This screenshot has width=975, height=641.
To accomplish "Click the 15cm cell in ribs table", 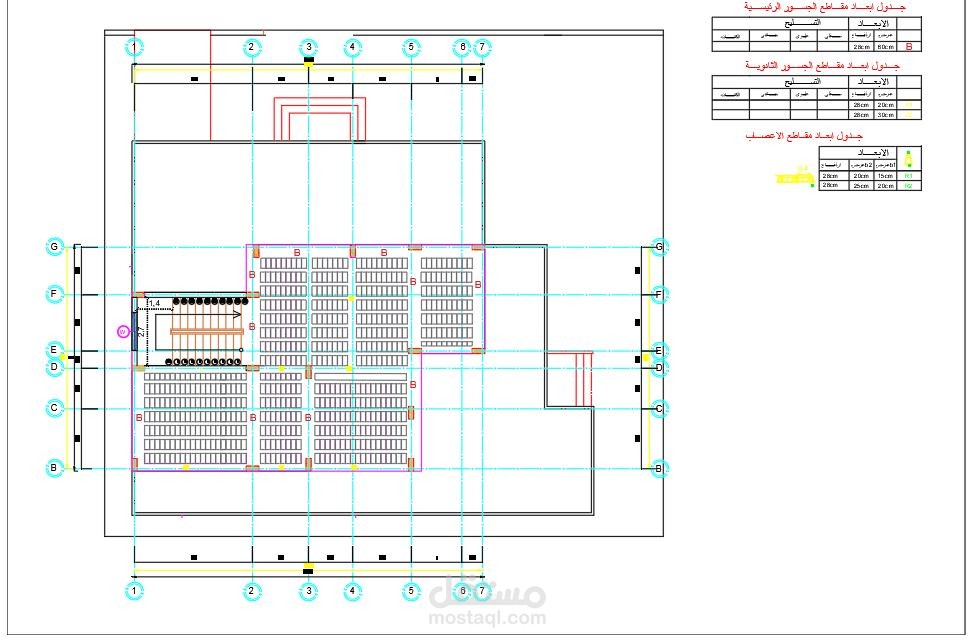I will tap(885, 176).
